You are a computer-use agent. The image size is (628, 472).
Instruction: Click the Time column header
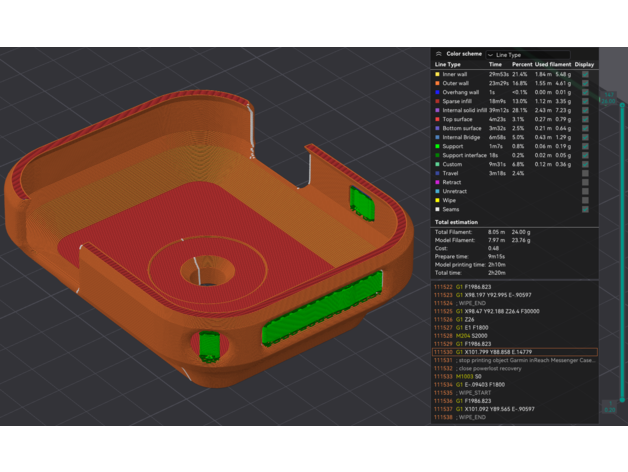point(495,64)
